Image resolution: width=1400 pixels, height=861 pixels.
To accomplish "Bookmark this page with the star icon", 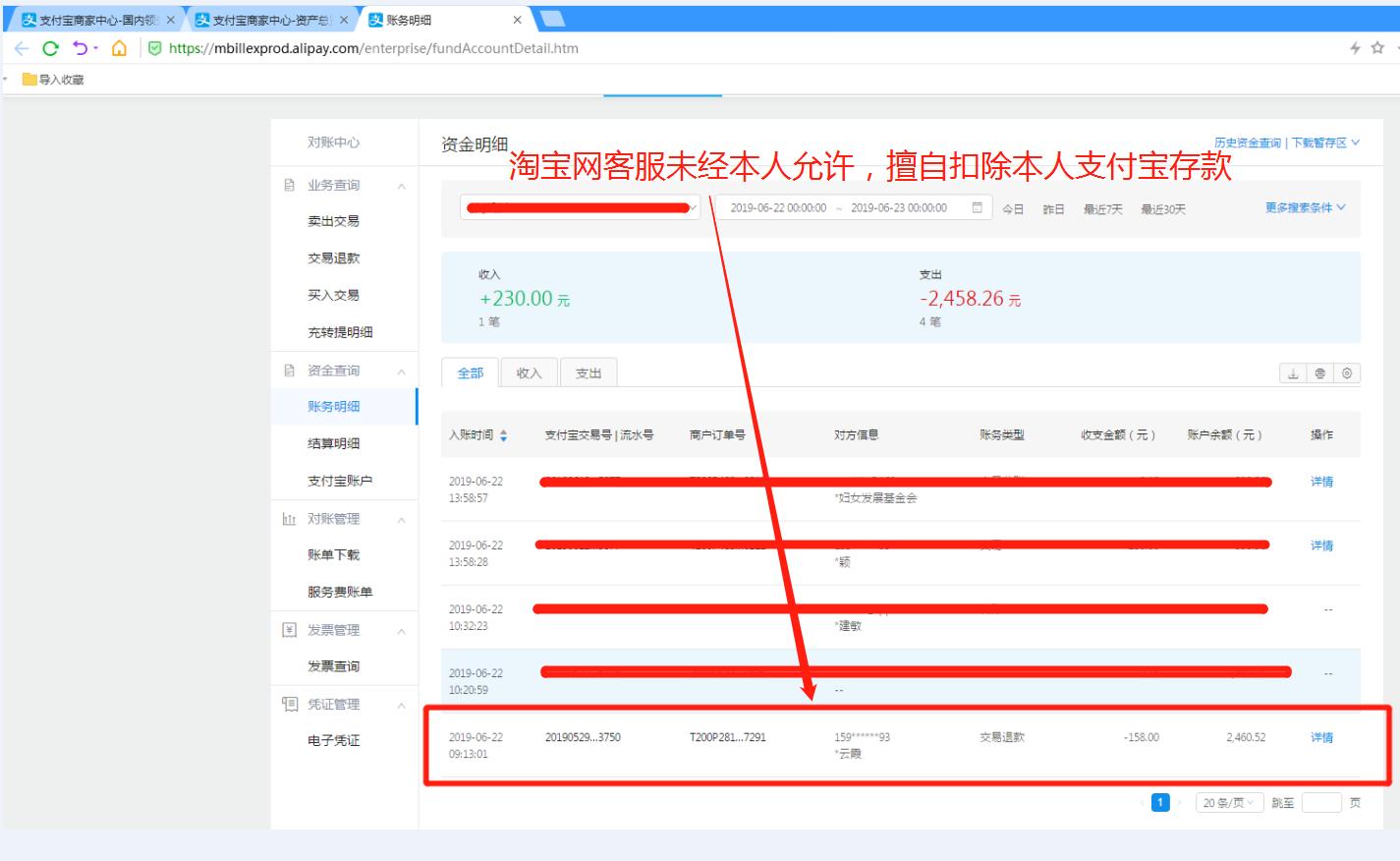I will click(x=1377, y=47).
